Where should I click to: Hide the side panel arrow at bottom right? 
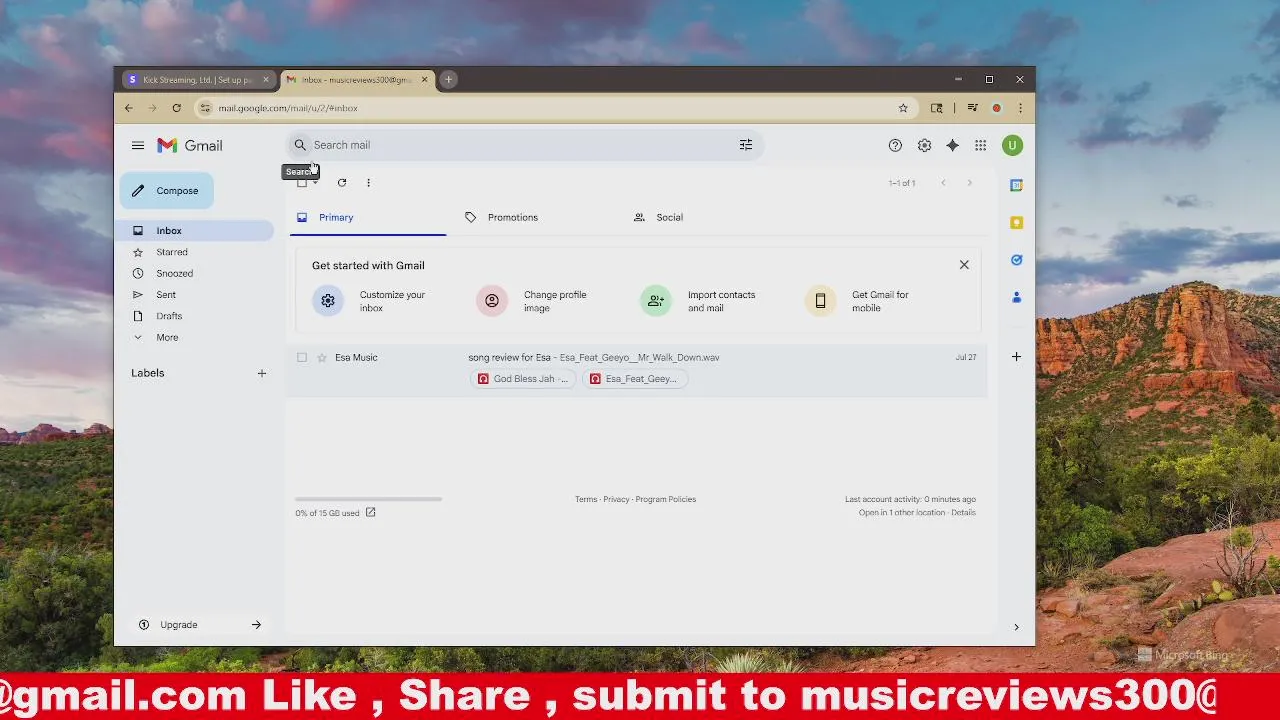(x=1016, y=627)
